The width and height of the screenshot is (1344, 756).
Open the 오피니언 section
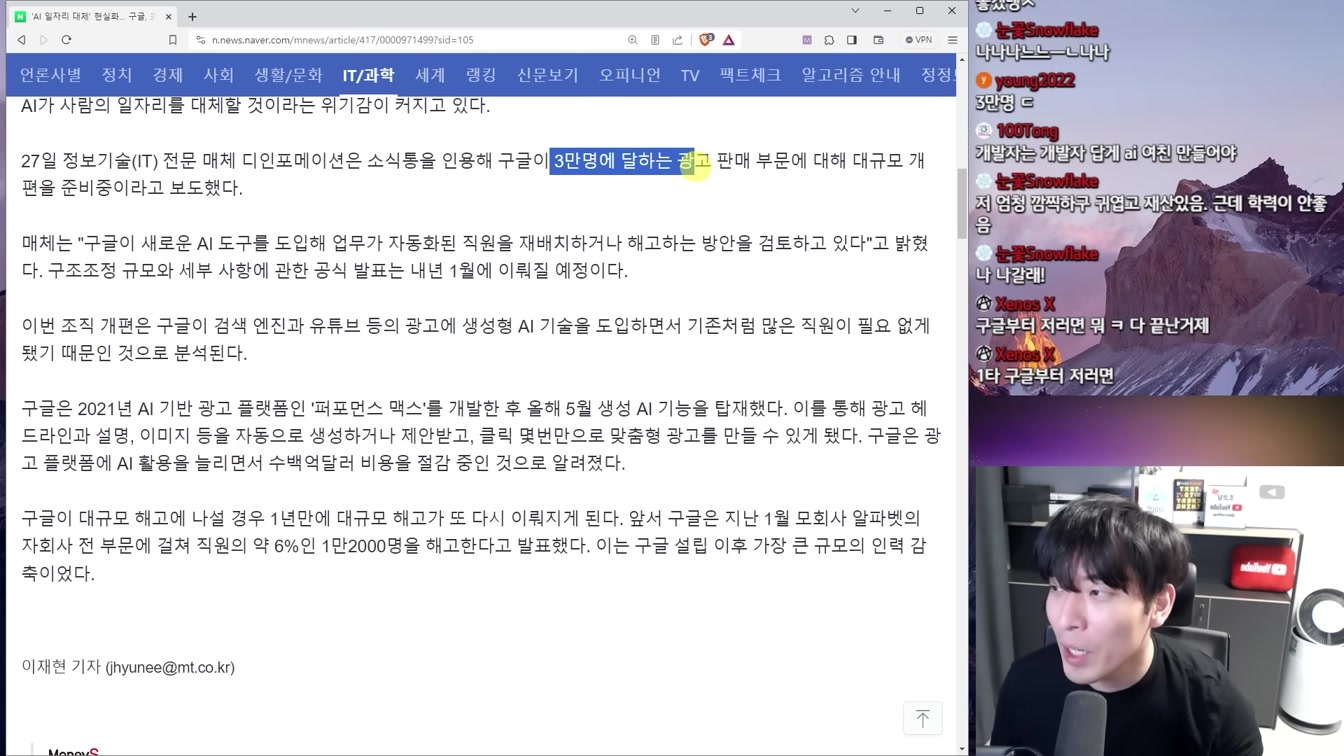tap(630, 75)
